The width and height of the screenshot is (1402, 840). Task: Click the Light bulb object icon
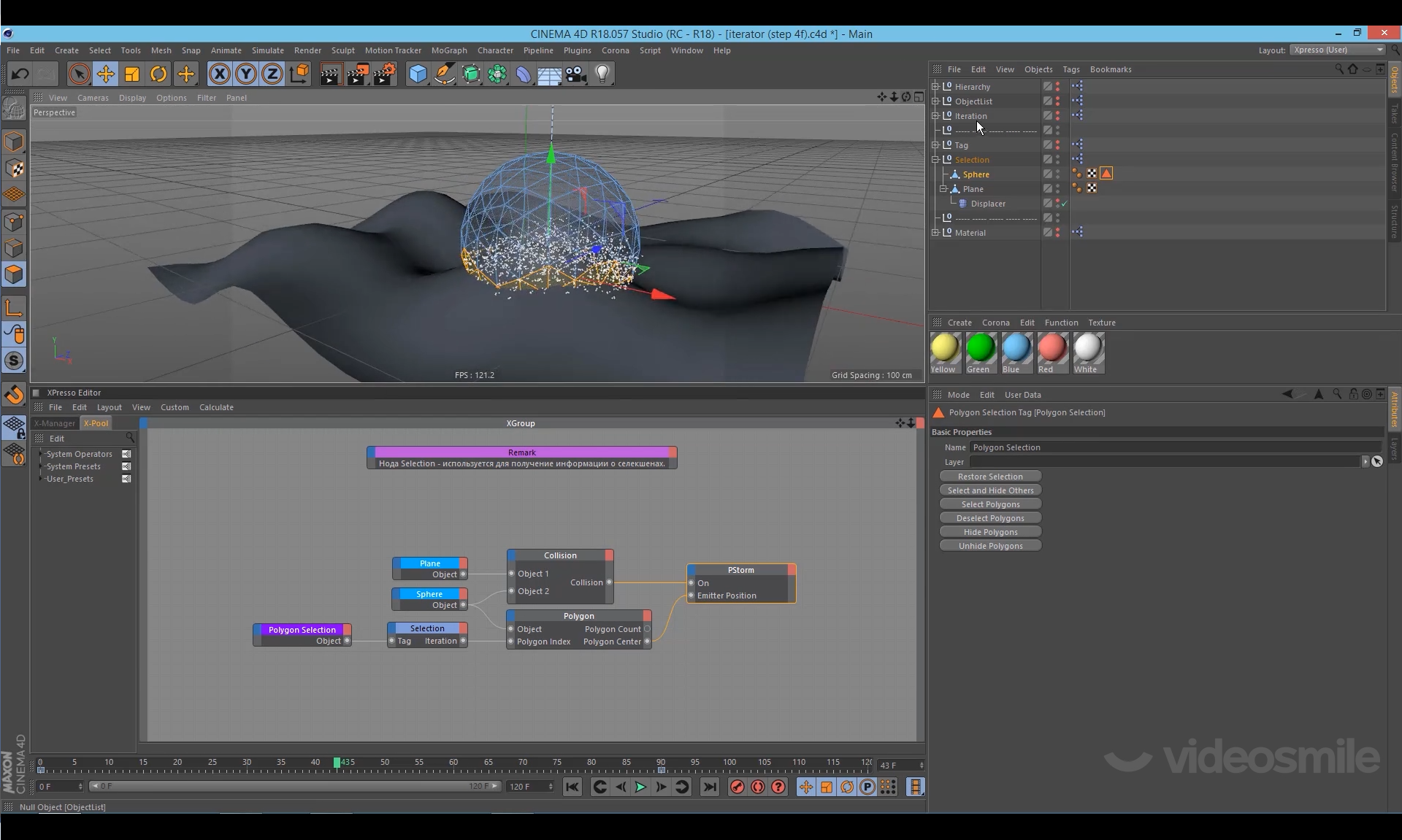(602, 74)
